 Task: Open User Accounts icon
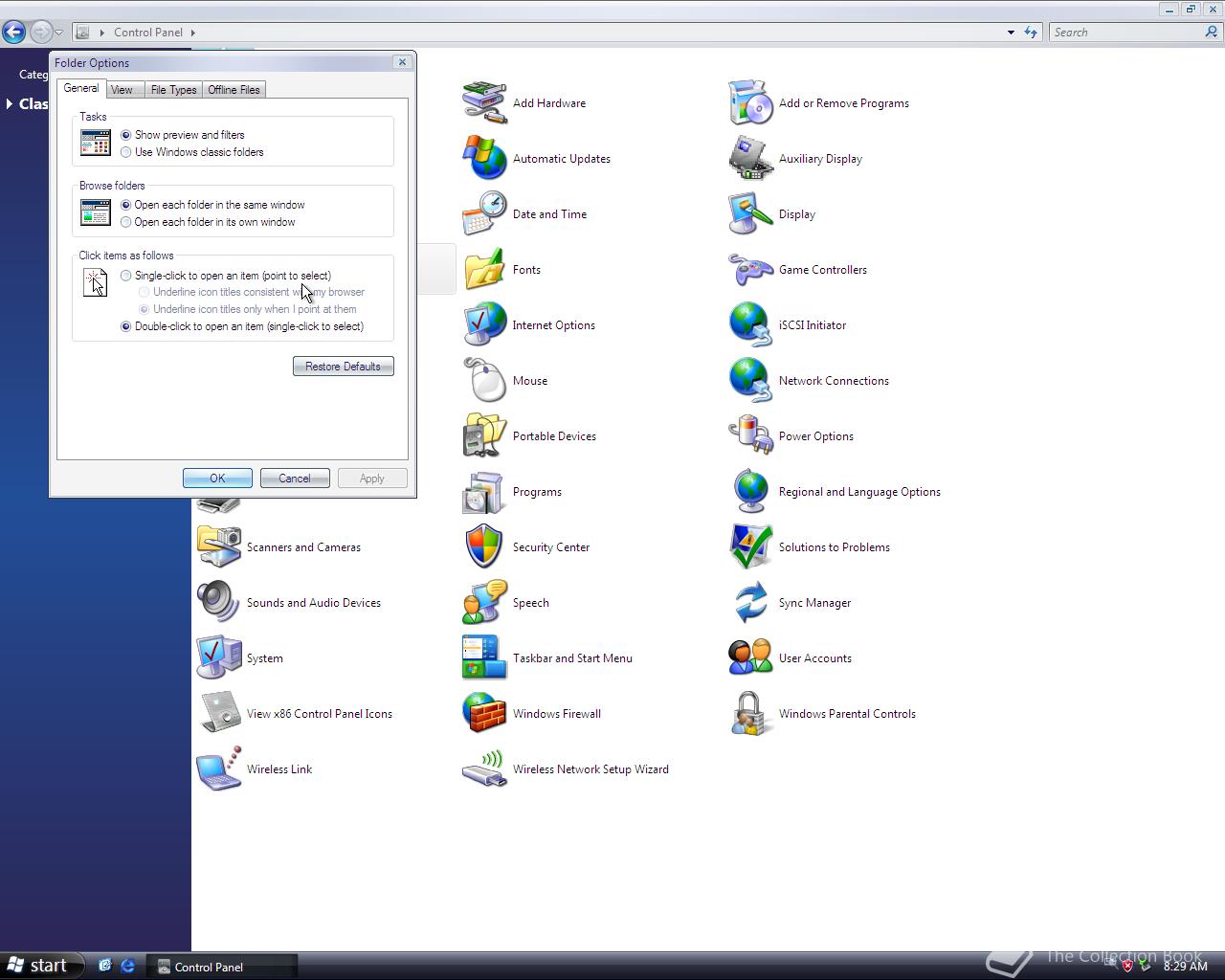(x=750, y=658)
